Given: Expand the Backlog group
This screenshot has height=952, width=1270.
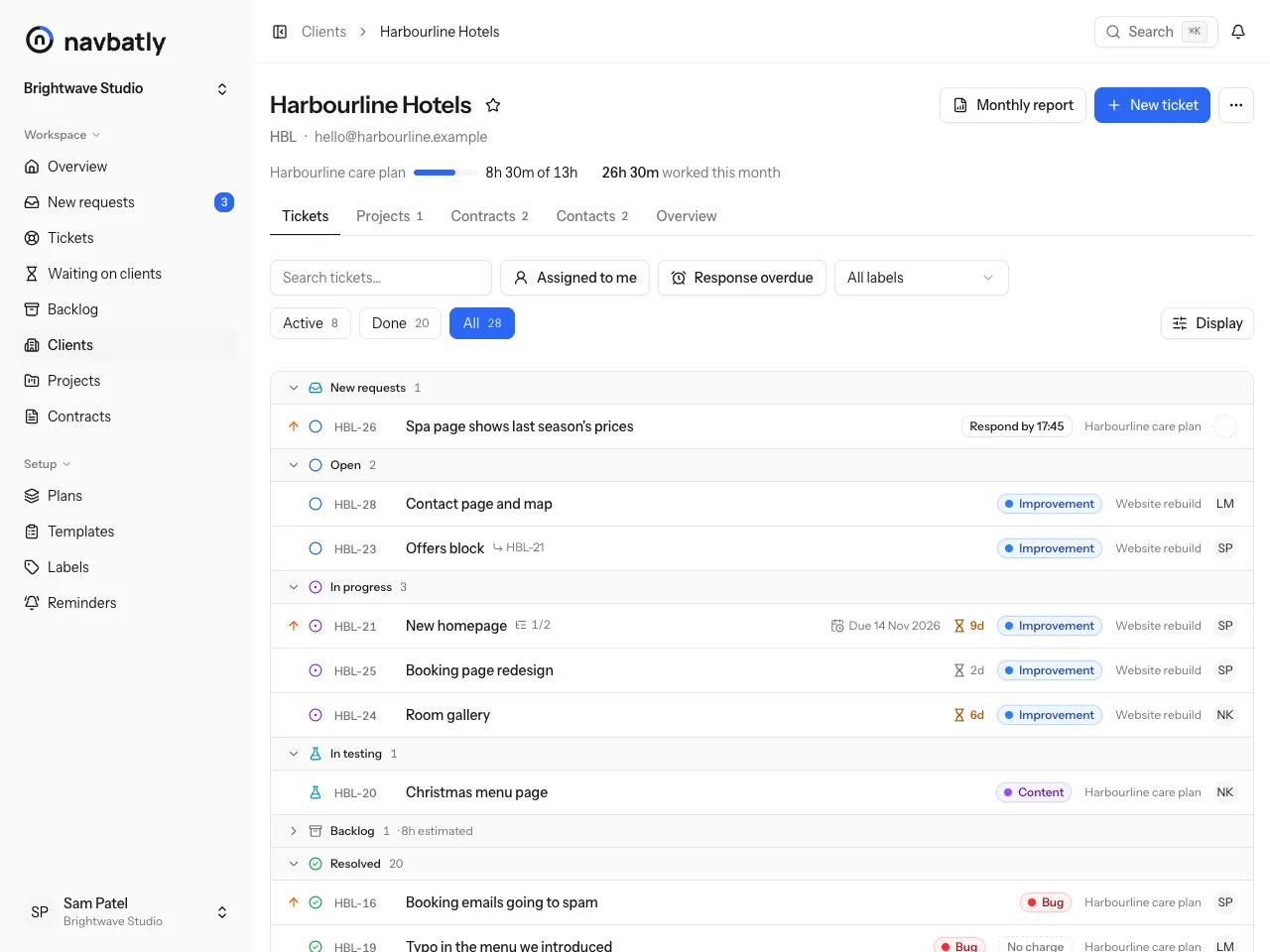Looking at the screenshot, I should coord(294,831).
